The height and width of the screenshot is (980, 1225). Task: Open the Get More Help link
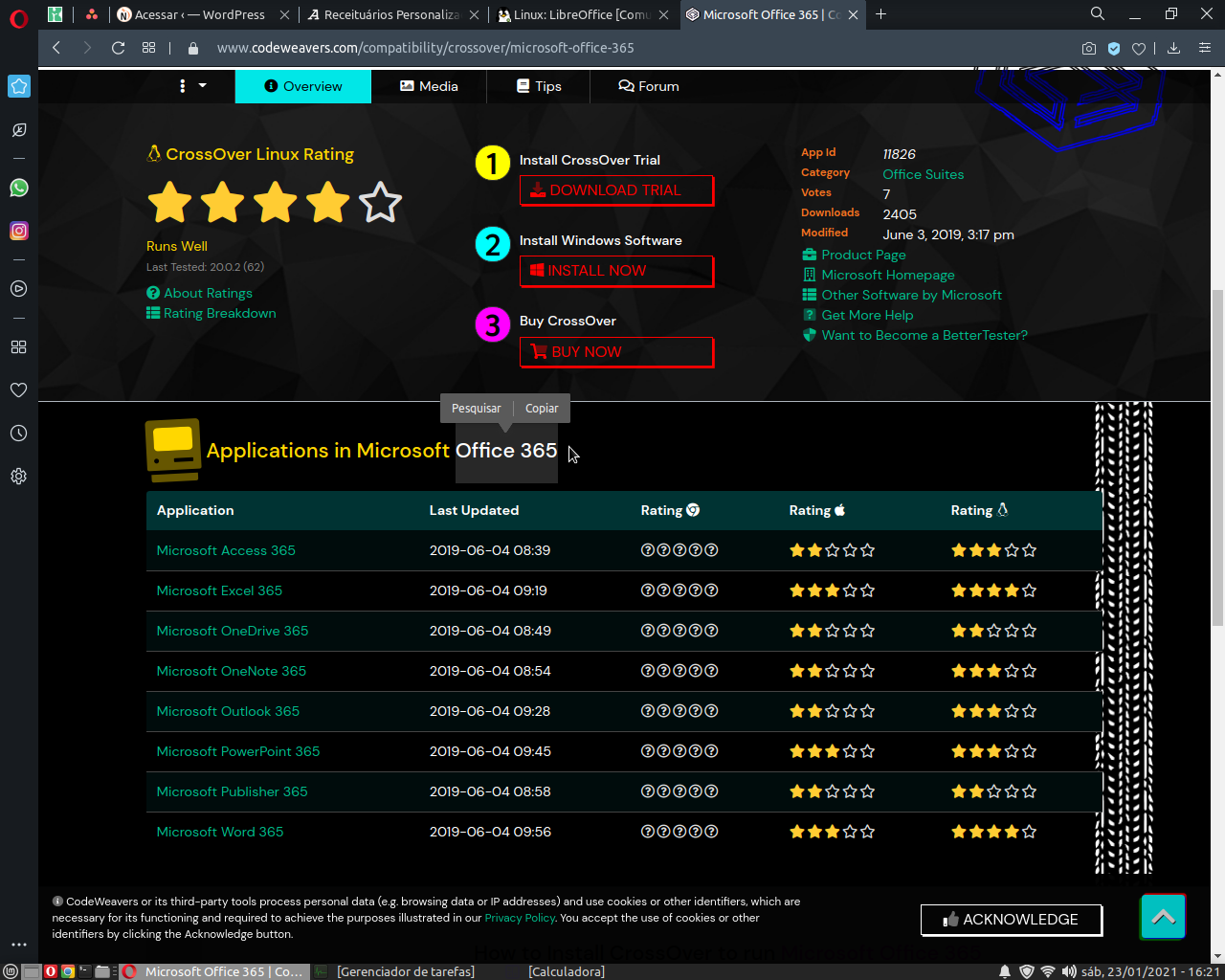[857, 315]
